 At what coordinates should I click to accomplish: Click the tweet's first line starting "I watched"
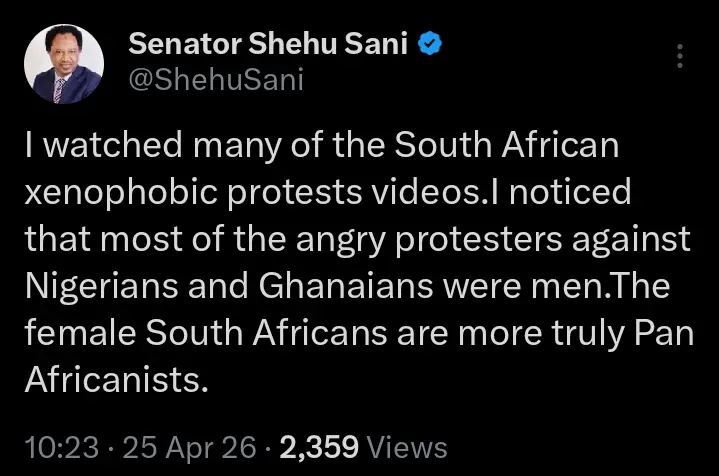coord(320,145)
